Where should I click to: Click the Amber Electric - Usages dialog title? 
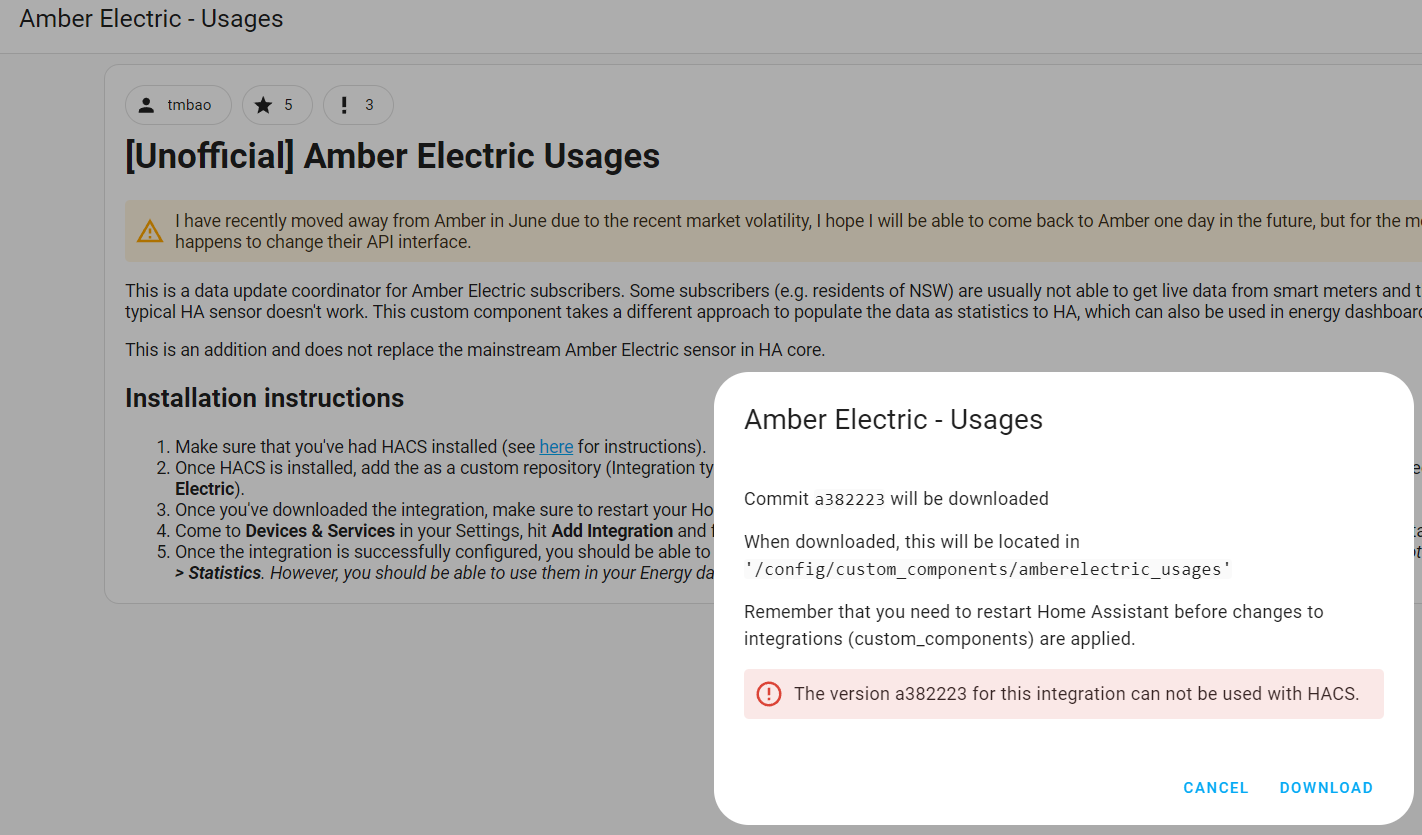click(894, 420)
